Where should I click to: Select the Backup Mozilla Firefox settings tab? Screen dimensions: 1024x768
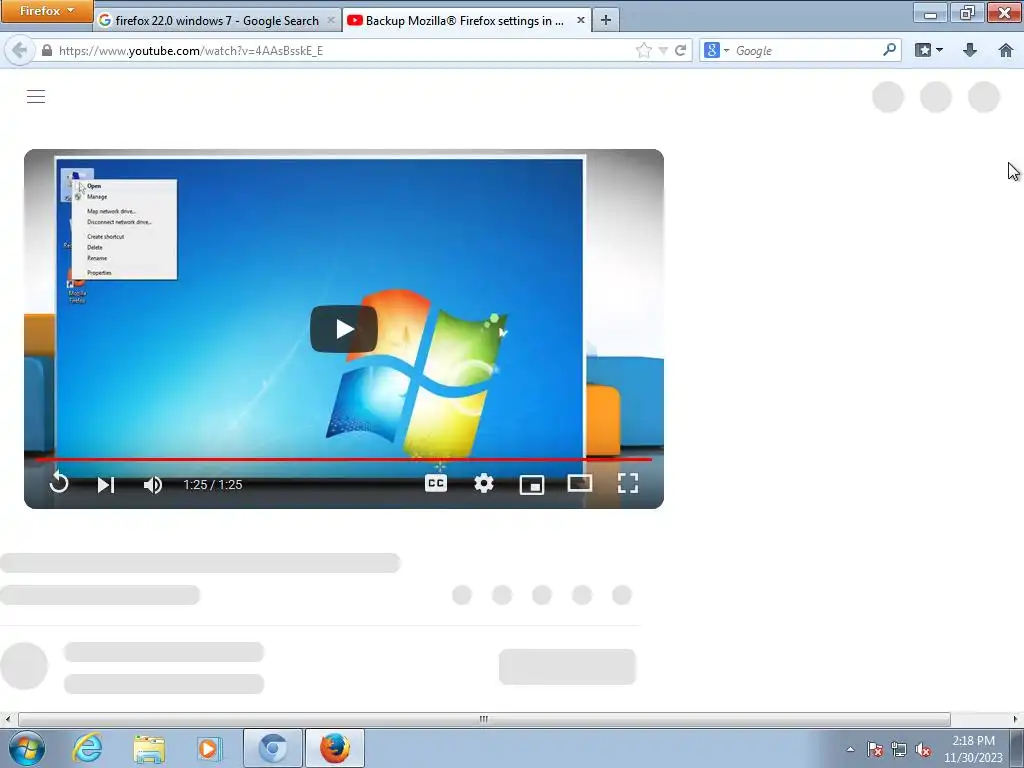[465, 20]
